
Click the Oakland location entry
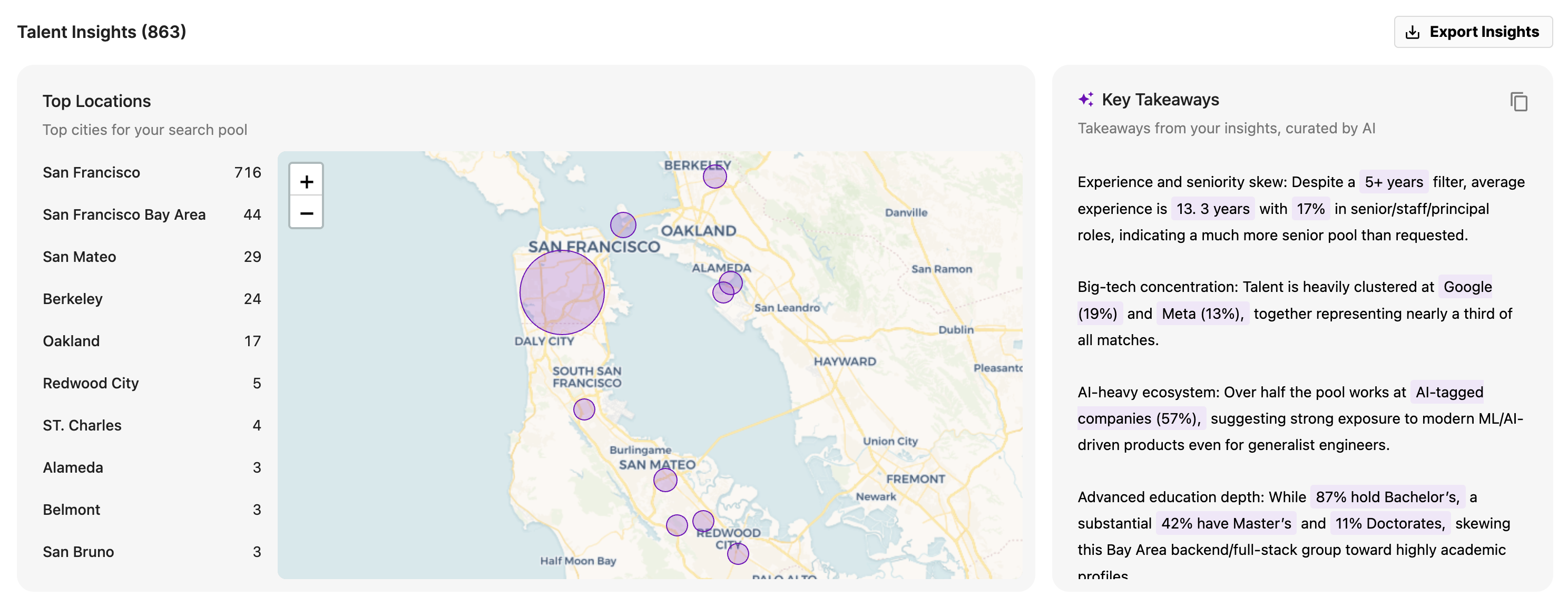click(x=152, y=340)
